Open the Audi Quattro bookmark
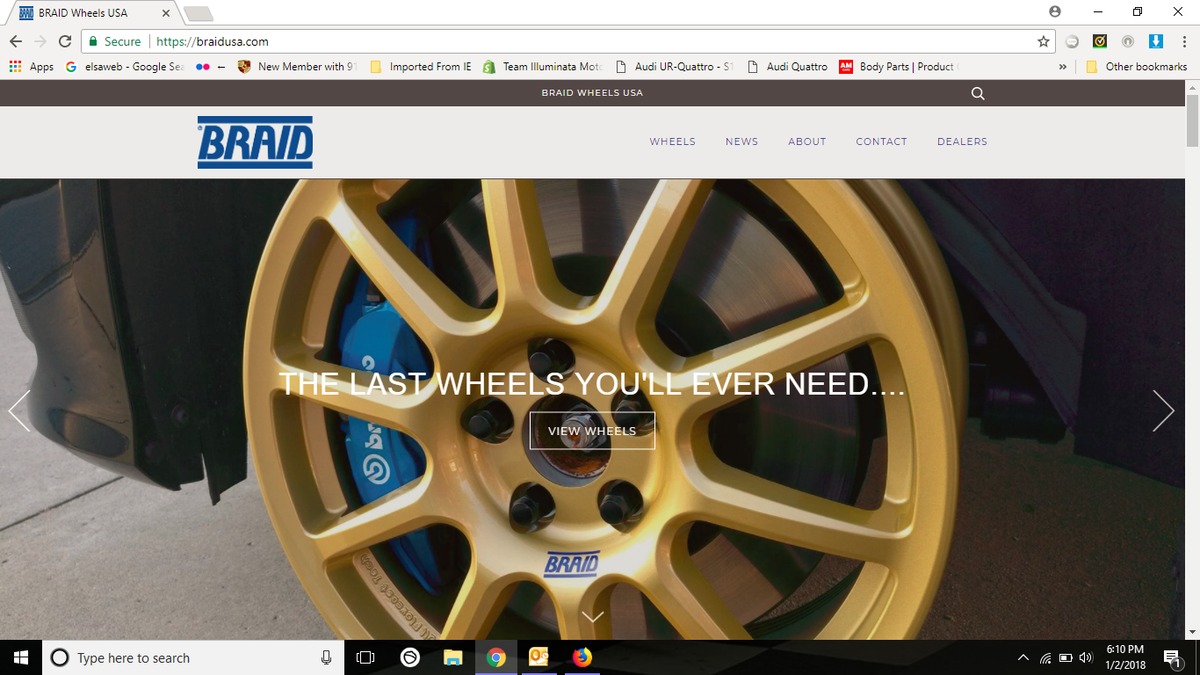The width and height of the screenshot is (1200, 675). [788, 67]
